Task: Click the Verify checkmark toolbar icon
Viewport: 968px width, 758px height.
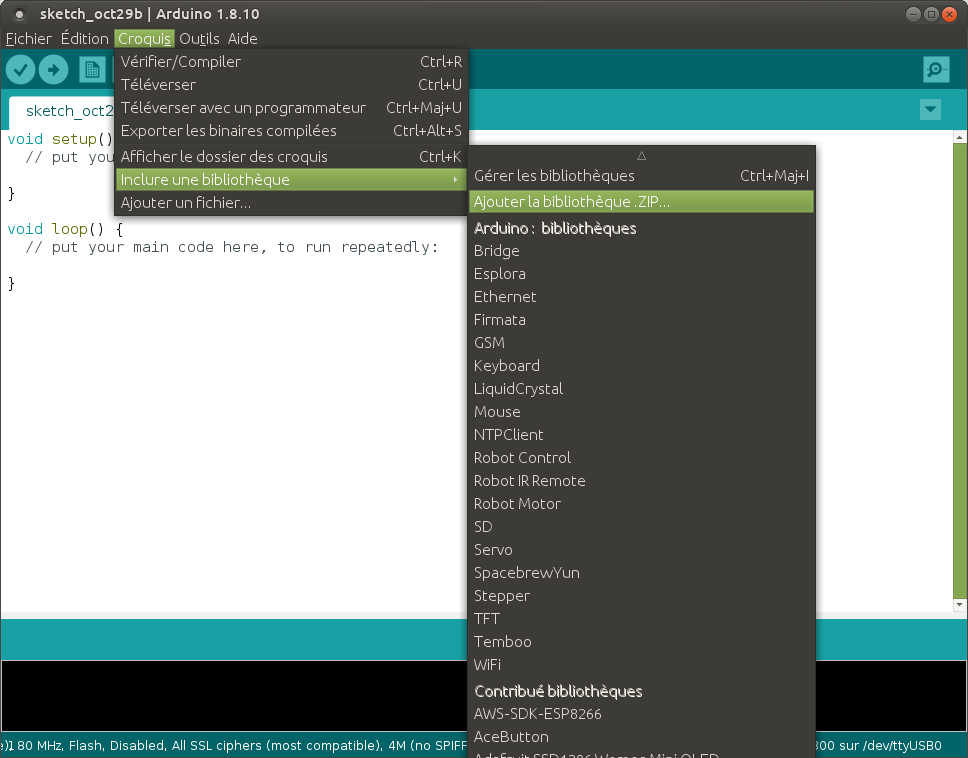Action: click(x=21, y=69)
